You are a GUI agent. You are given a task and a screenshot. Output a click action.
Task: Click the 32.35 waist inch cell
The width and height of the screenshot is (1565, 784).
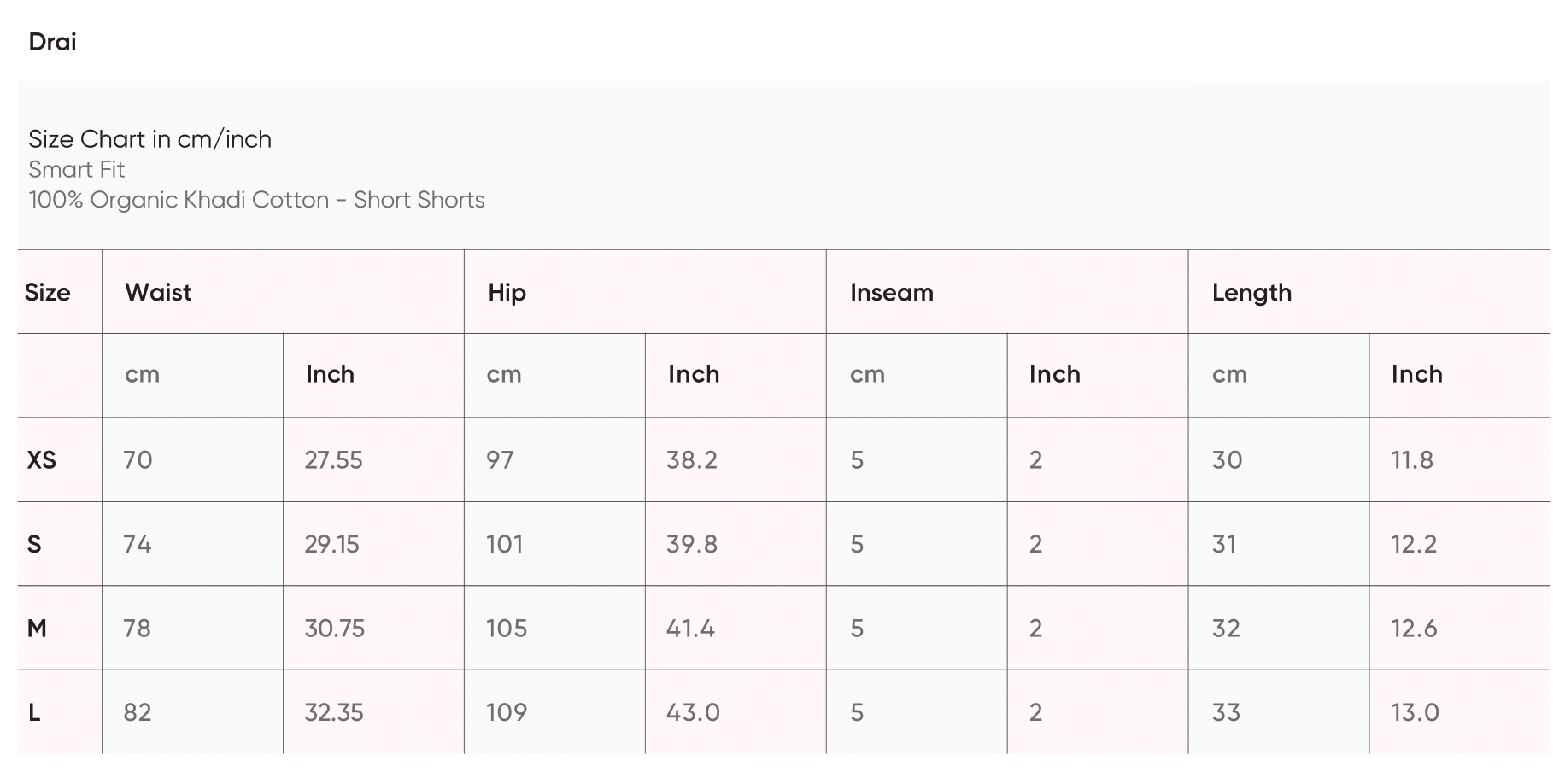point(334,712)
